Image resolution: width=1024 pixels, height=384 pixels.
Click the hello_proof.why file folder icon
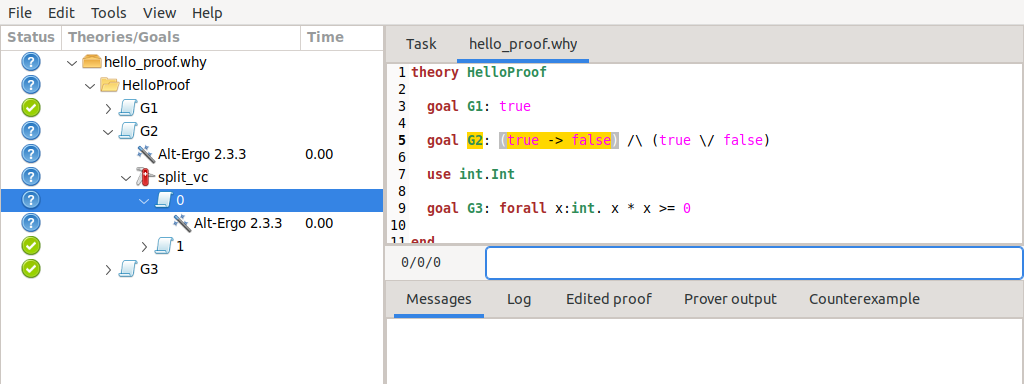pos(91,62)
